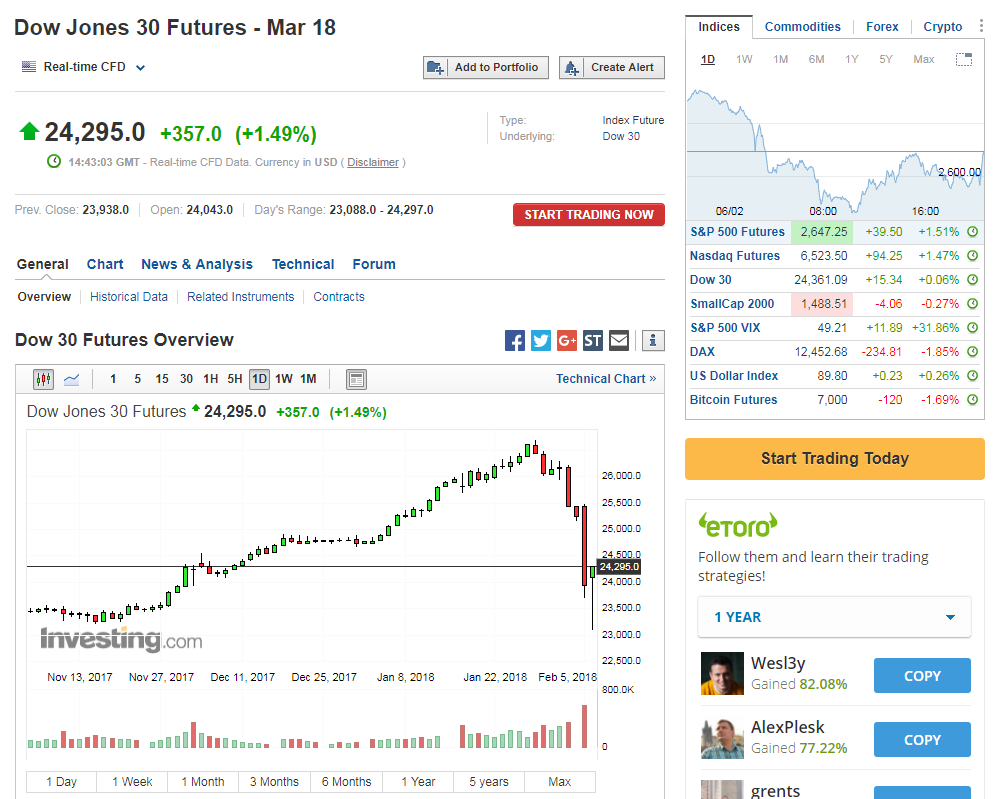
Task: Open the chart news panel icon
Action: pos(356,379)
